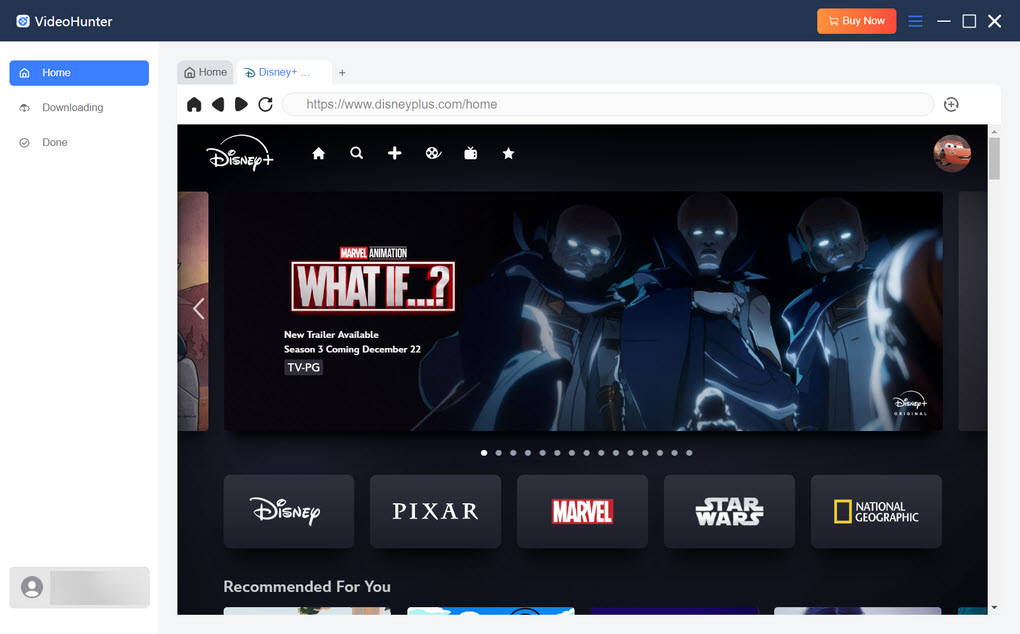Open the Marvel brand tile

coord(582,511)
